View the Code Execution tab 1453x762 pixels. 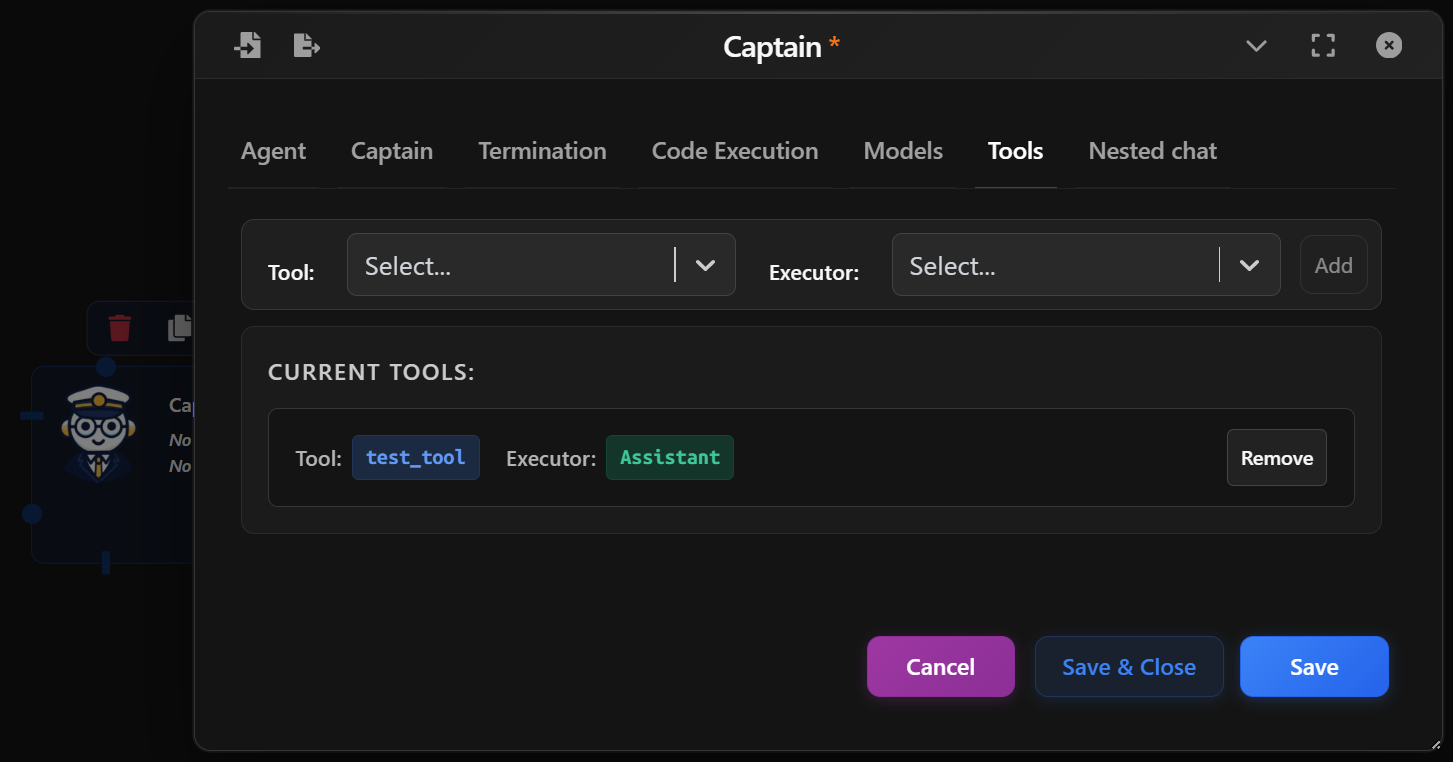pos(734,151)
